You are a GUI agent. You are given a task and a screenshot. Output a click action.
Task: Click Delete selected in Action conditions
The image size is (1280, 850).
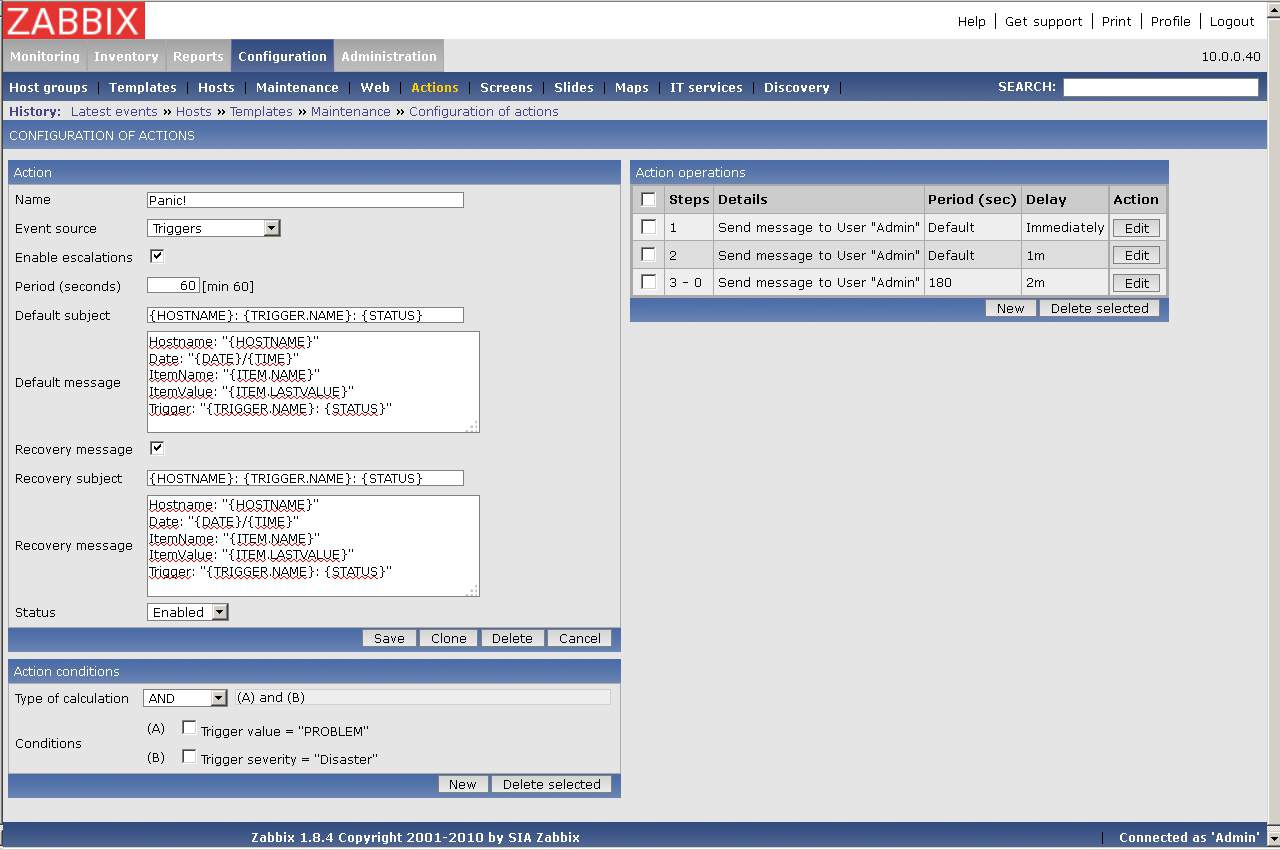point(552,784)
